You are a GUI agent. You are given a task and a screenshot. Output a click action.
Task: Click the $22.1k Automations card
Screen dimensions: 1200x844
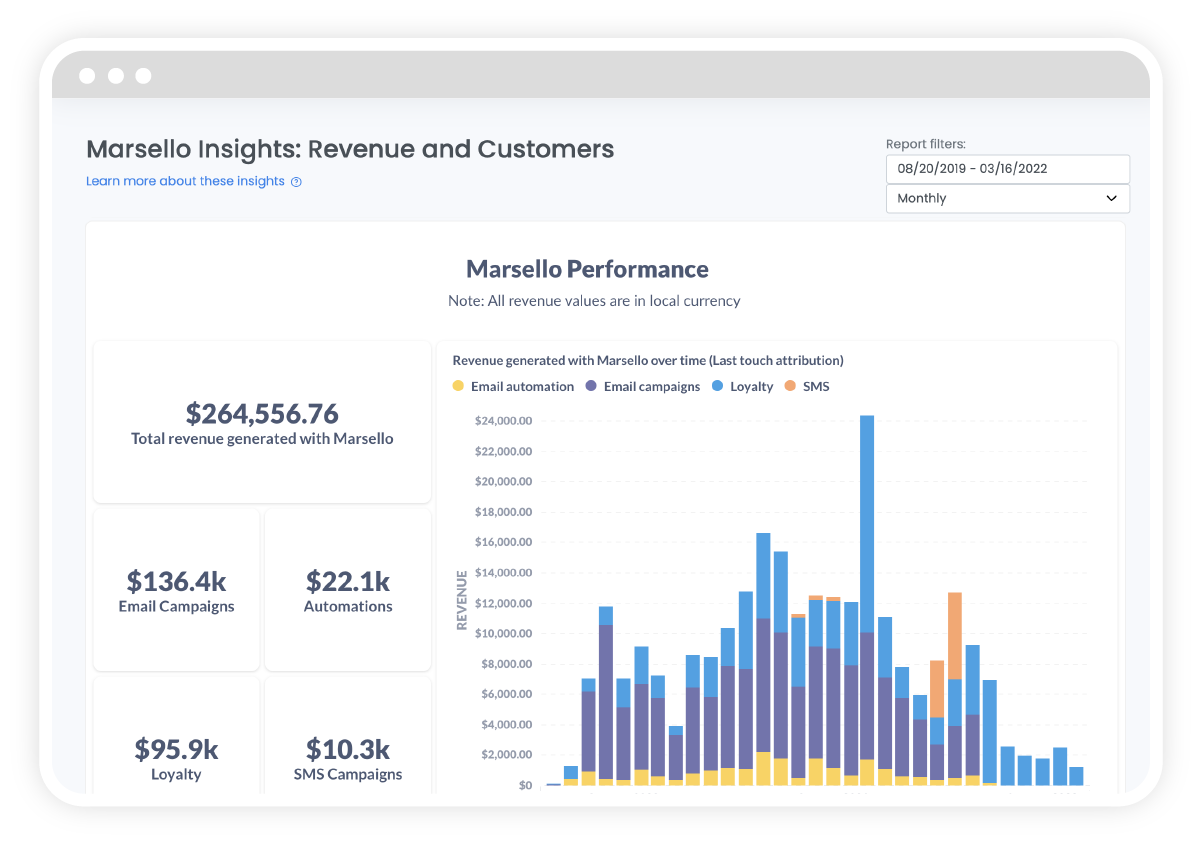(x=348, y=589)
